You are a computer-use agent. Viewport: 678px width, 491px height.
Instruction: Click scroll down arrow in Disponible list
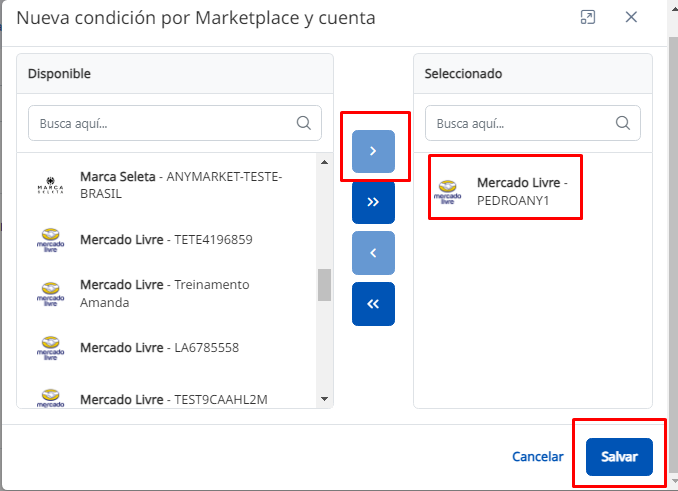click(x=324, y=399)
